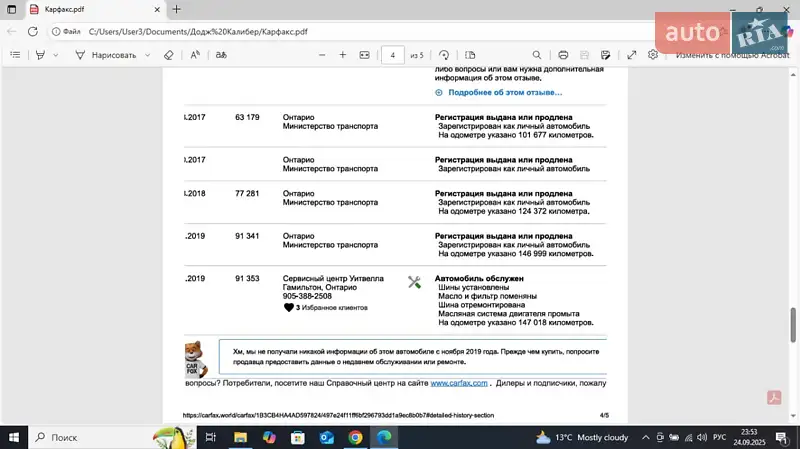Open Windows Start menu
800x449 pixels.
tap(15, 437)
